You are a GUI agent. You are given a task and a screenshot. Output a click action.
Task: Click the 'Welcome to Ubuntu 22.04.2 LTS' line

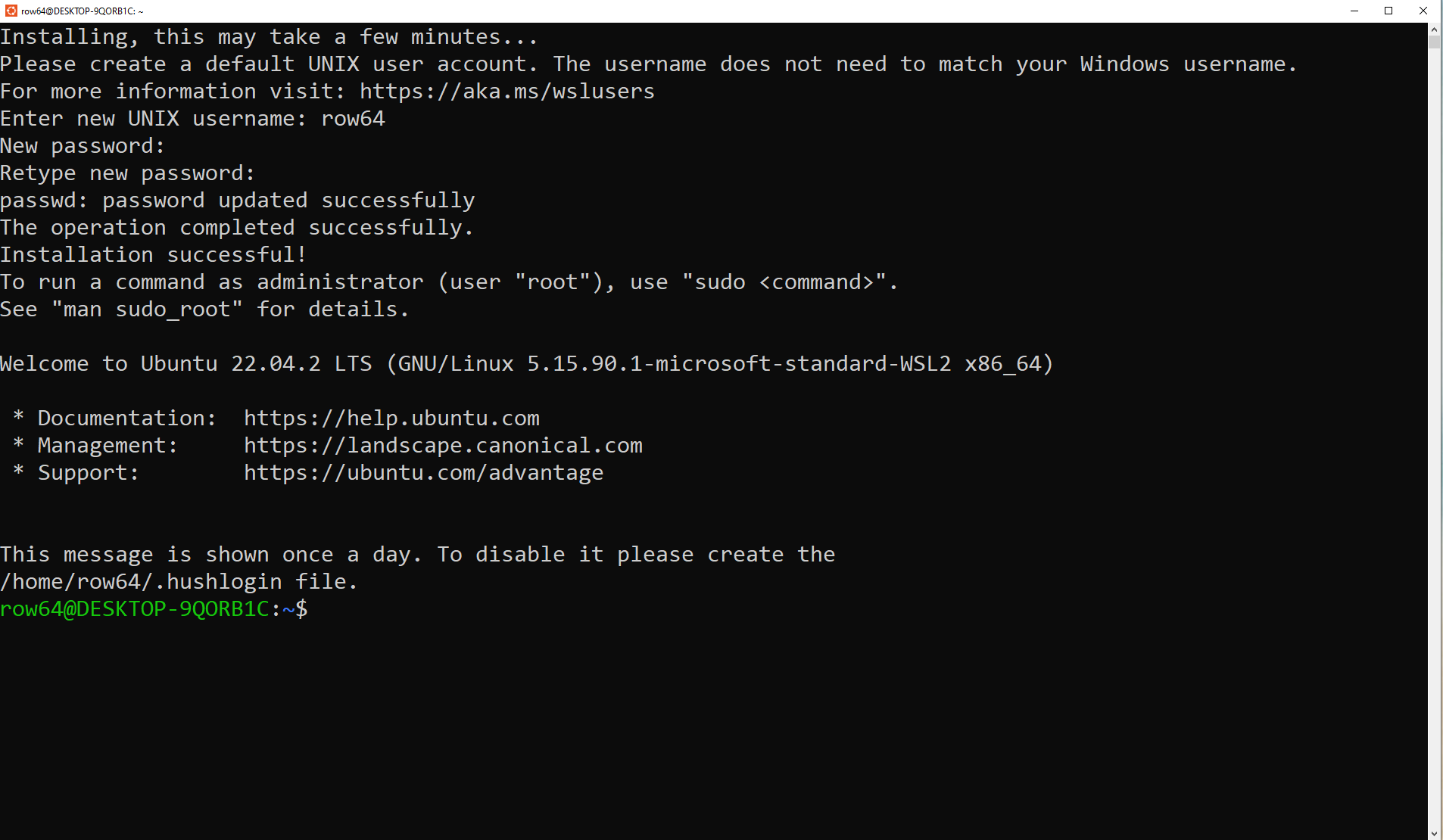click(526, 364)
